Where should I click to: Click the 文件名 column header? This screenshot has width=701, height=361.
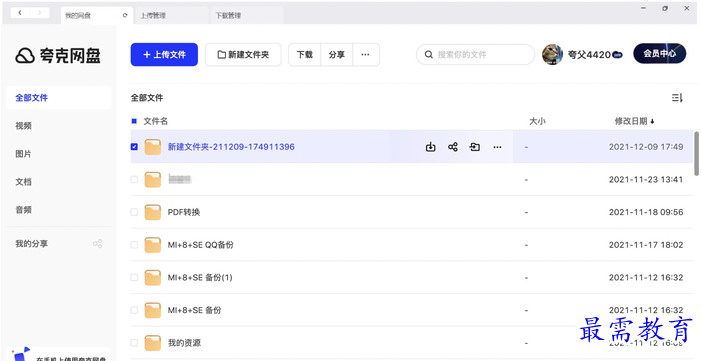(156, 121)
